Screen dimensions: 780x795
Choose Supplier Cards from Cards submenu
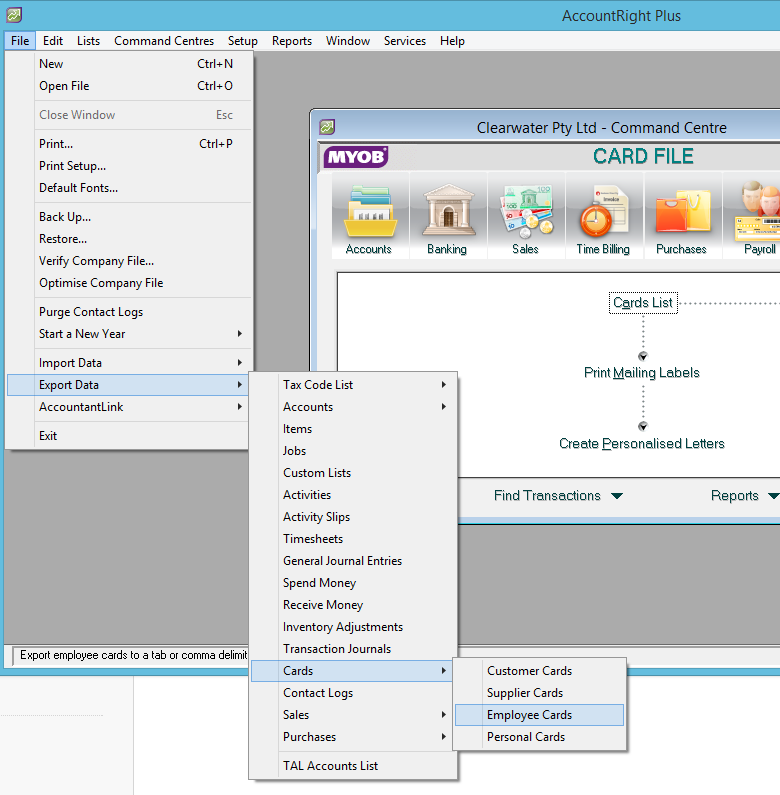point(540,693)
